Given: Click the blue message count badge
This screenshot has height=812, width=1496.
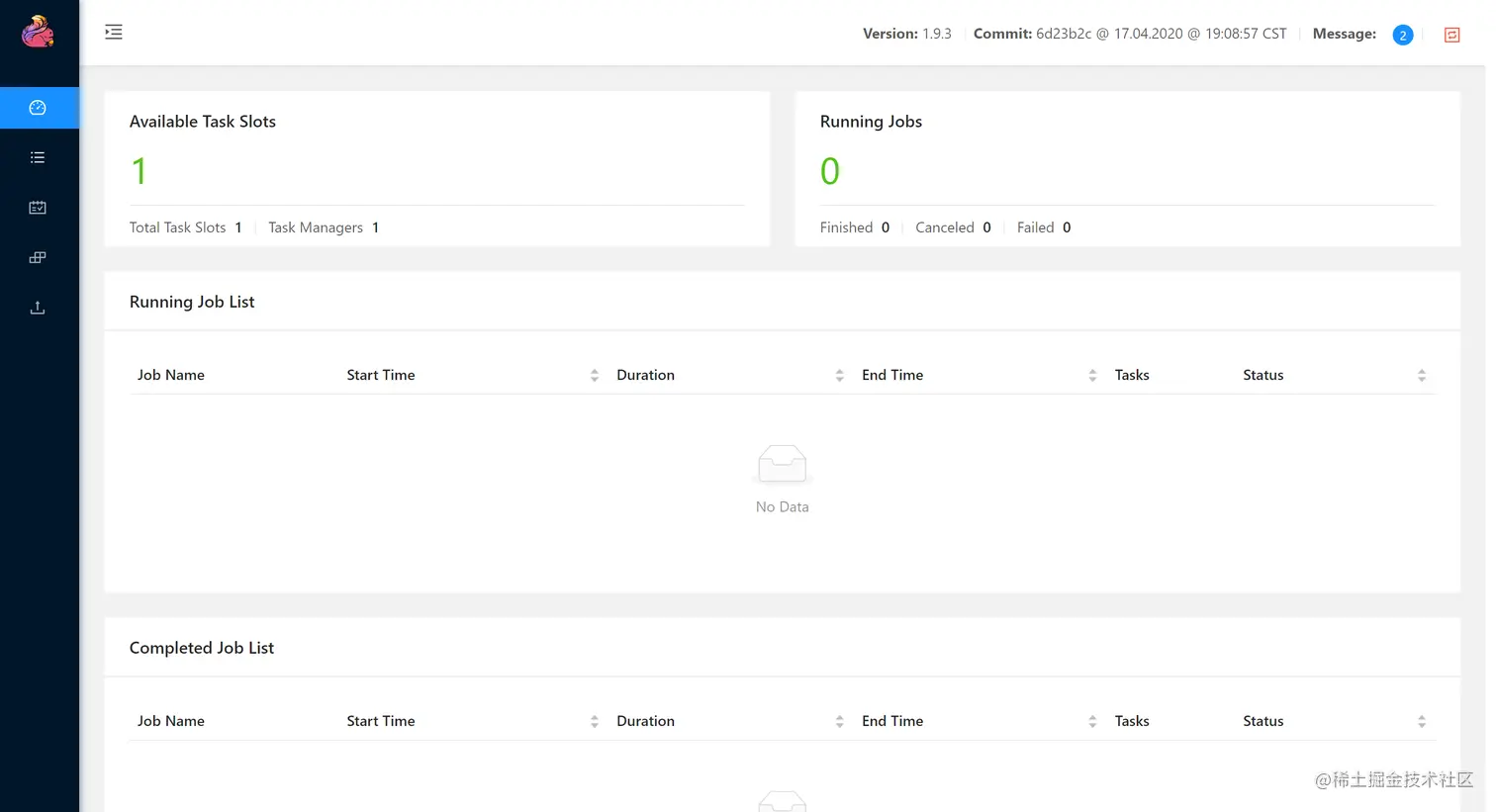Looking at the screenshot, I should (x=1402, y=35).
